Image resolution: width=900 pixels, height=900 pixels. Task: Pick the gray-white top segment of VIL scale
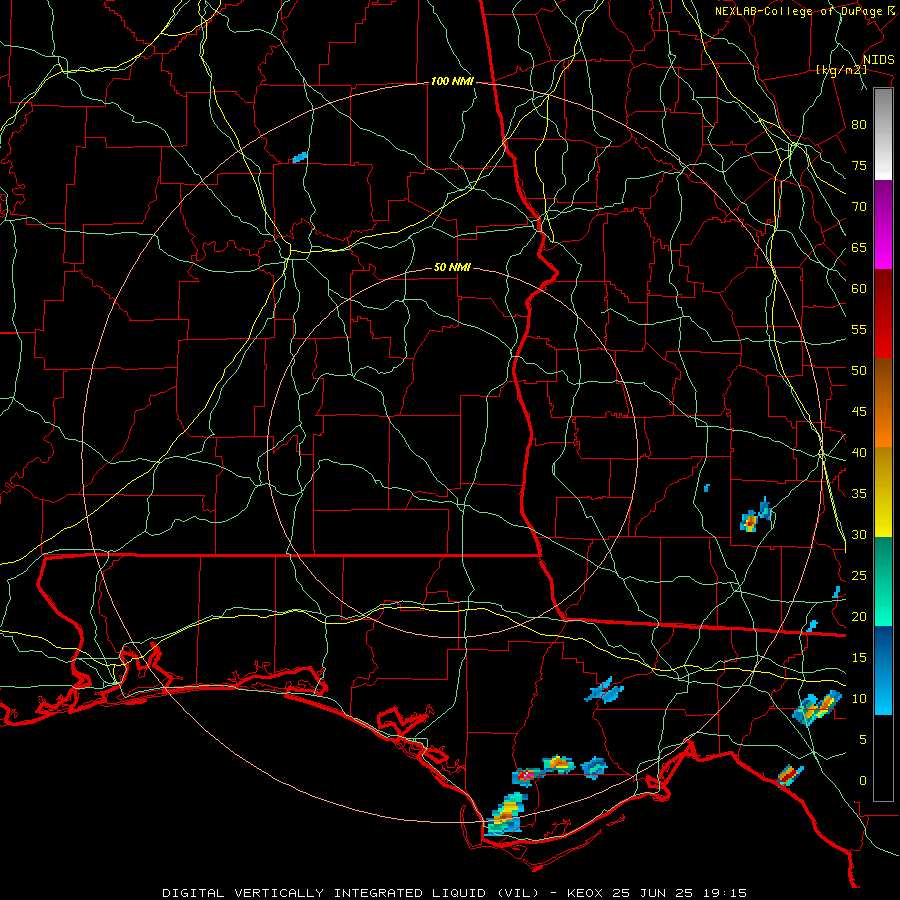(x=883, y=134)
